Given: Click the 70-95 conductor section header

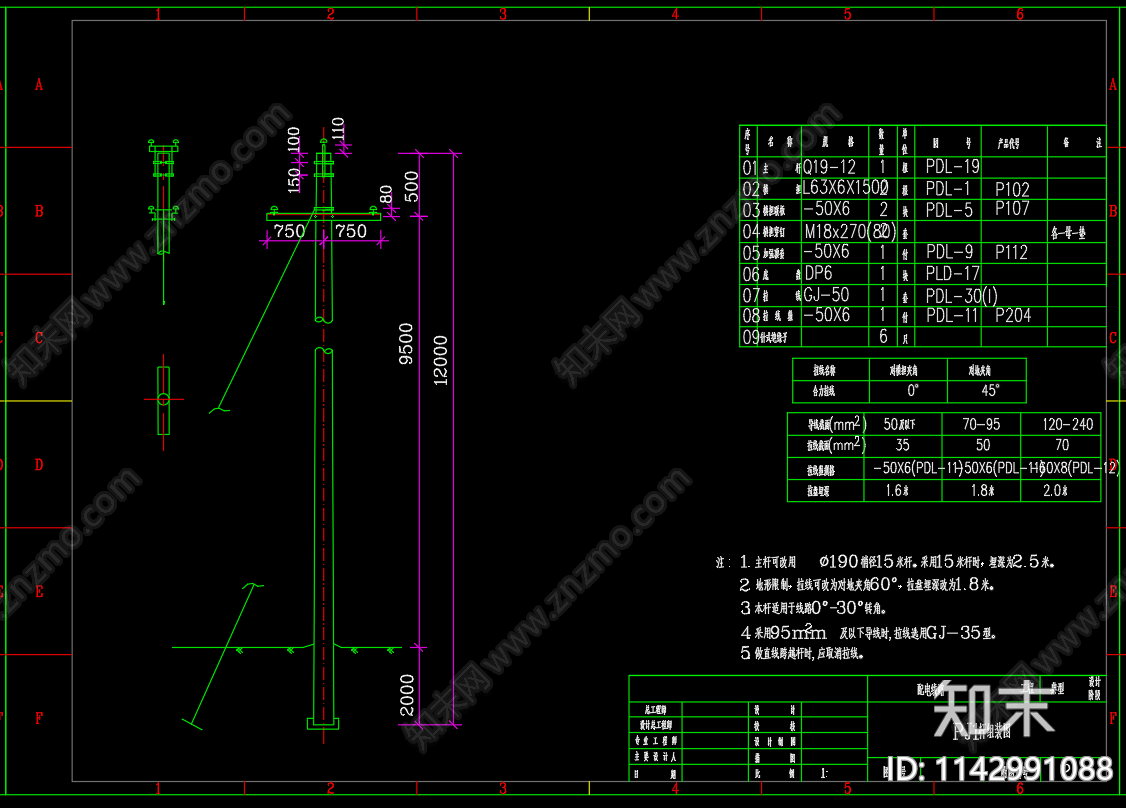Looking at the screenshot, I should 981,424.
